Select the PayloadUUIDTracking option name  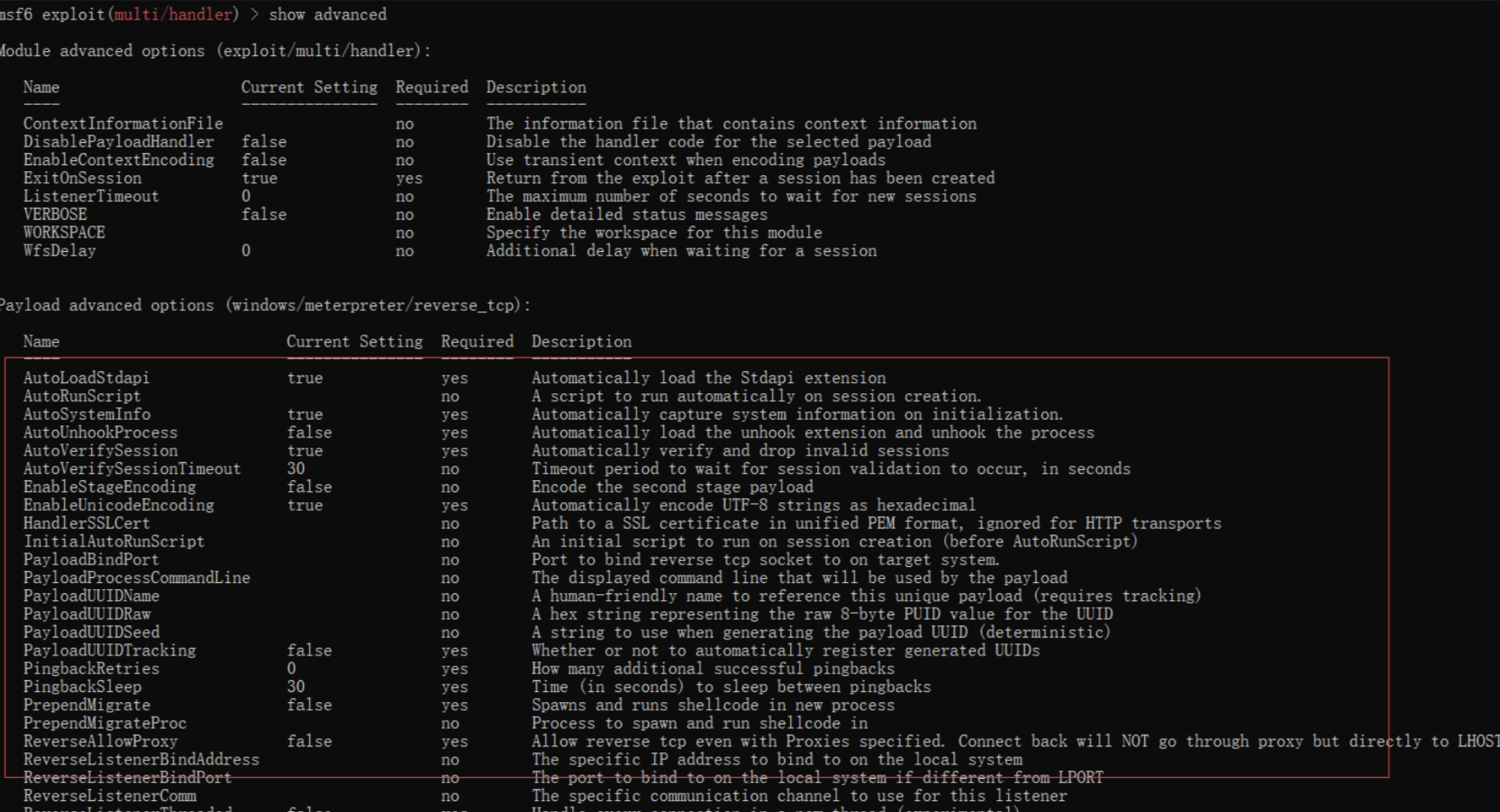click(x=109, y=650)
